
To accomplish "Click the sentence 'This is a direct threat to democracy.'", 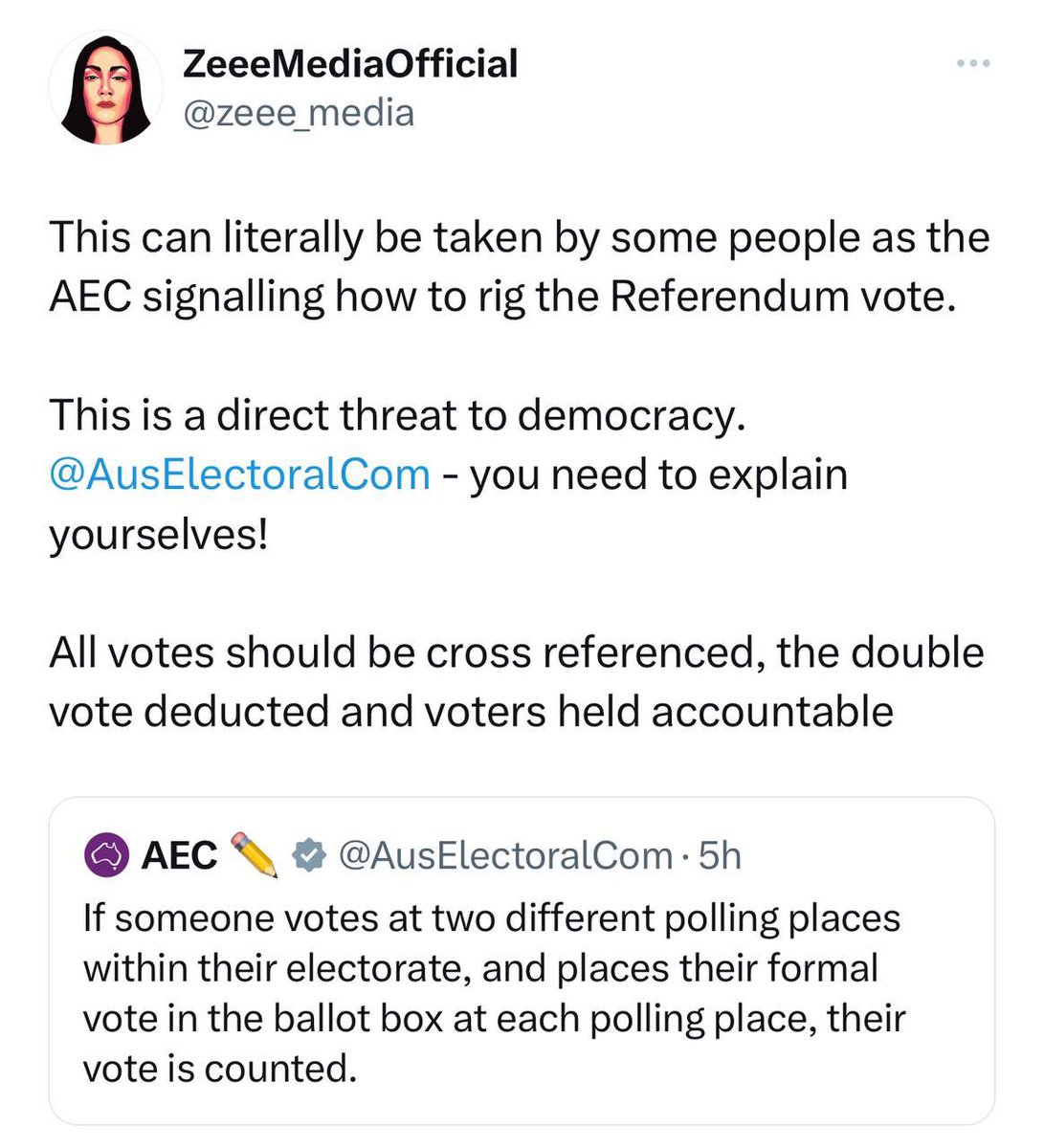I will tap(396, 415).
